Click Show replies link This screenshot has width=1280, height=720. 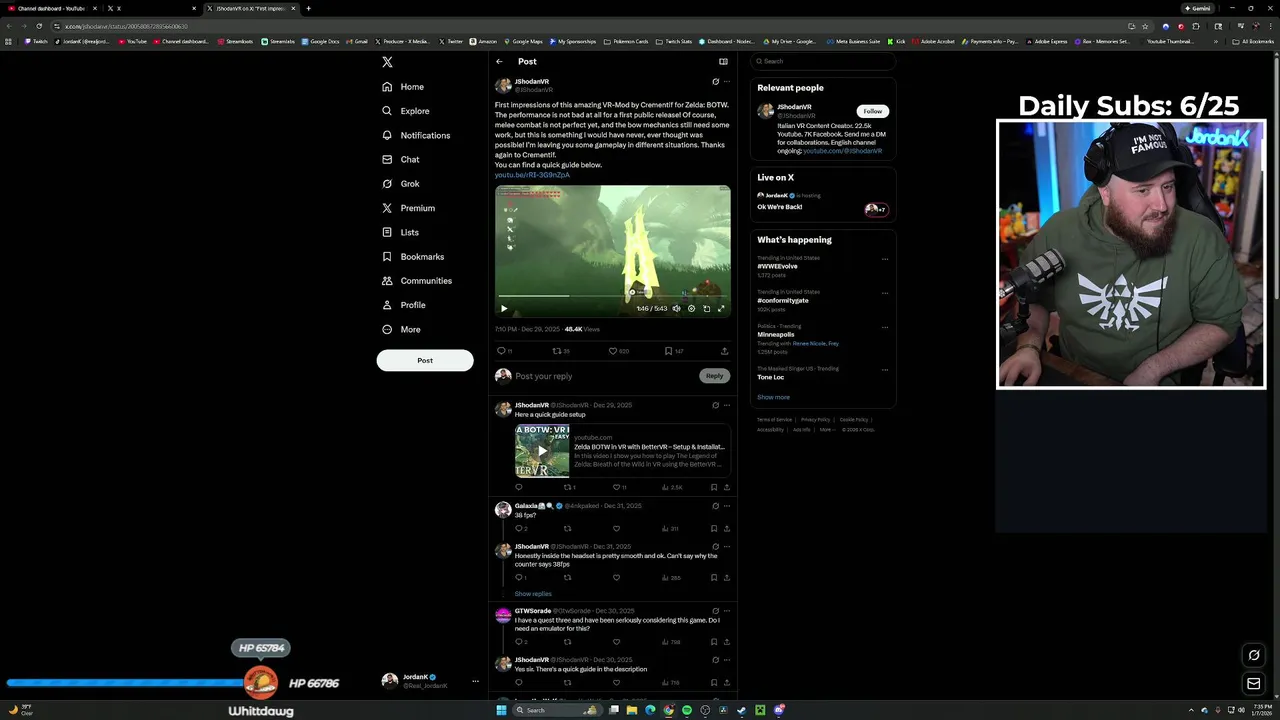click(x=533, y=594)
